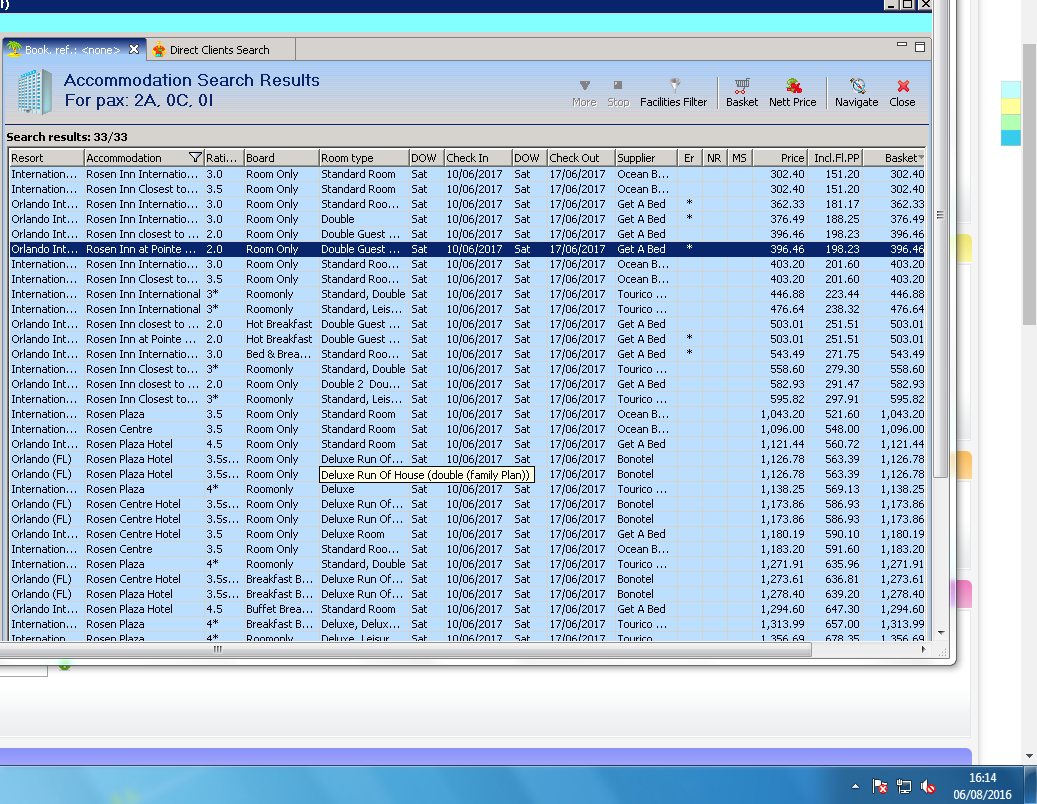Sort results by Price column header
Viewport: 1037px width, 804px height.
point(780,158)
